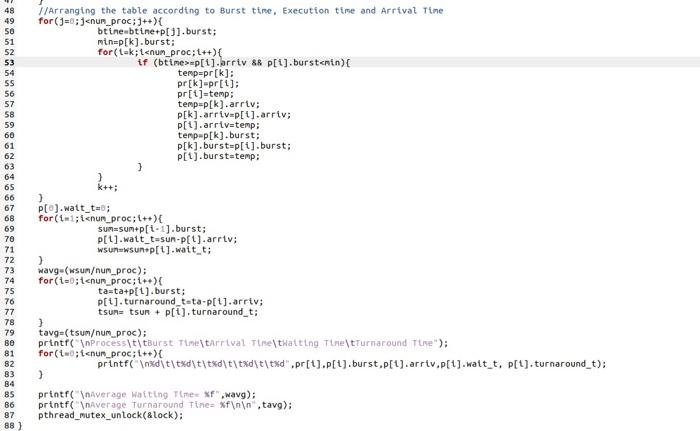Click 'btime=btime+p[j].burst;' line
The width and height of the screenshot is (700, 431).
(157, 31)
